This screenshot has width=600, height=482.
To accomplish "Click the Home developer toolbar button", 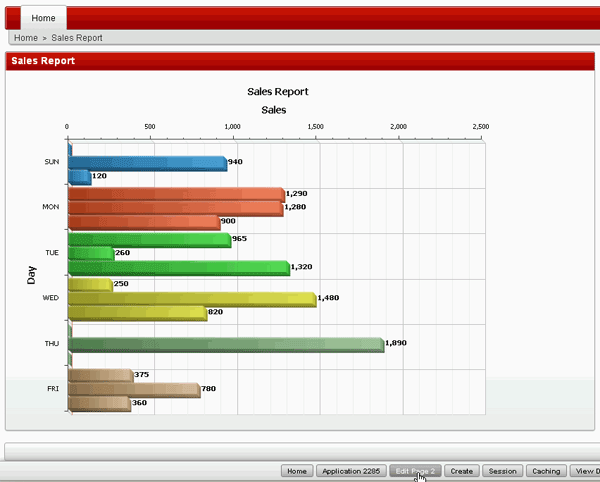I will [297, 471].
